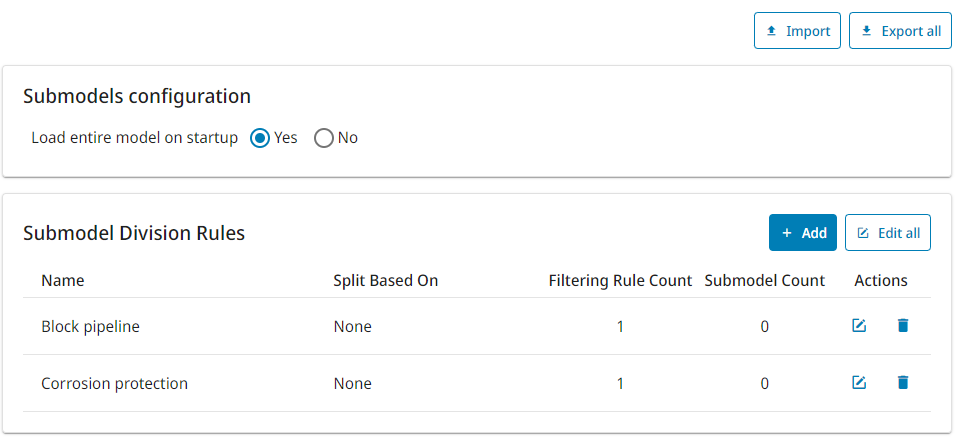Screen dimensions: 960x439
Task: Click the Actions column header
Action: point(881,280)
